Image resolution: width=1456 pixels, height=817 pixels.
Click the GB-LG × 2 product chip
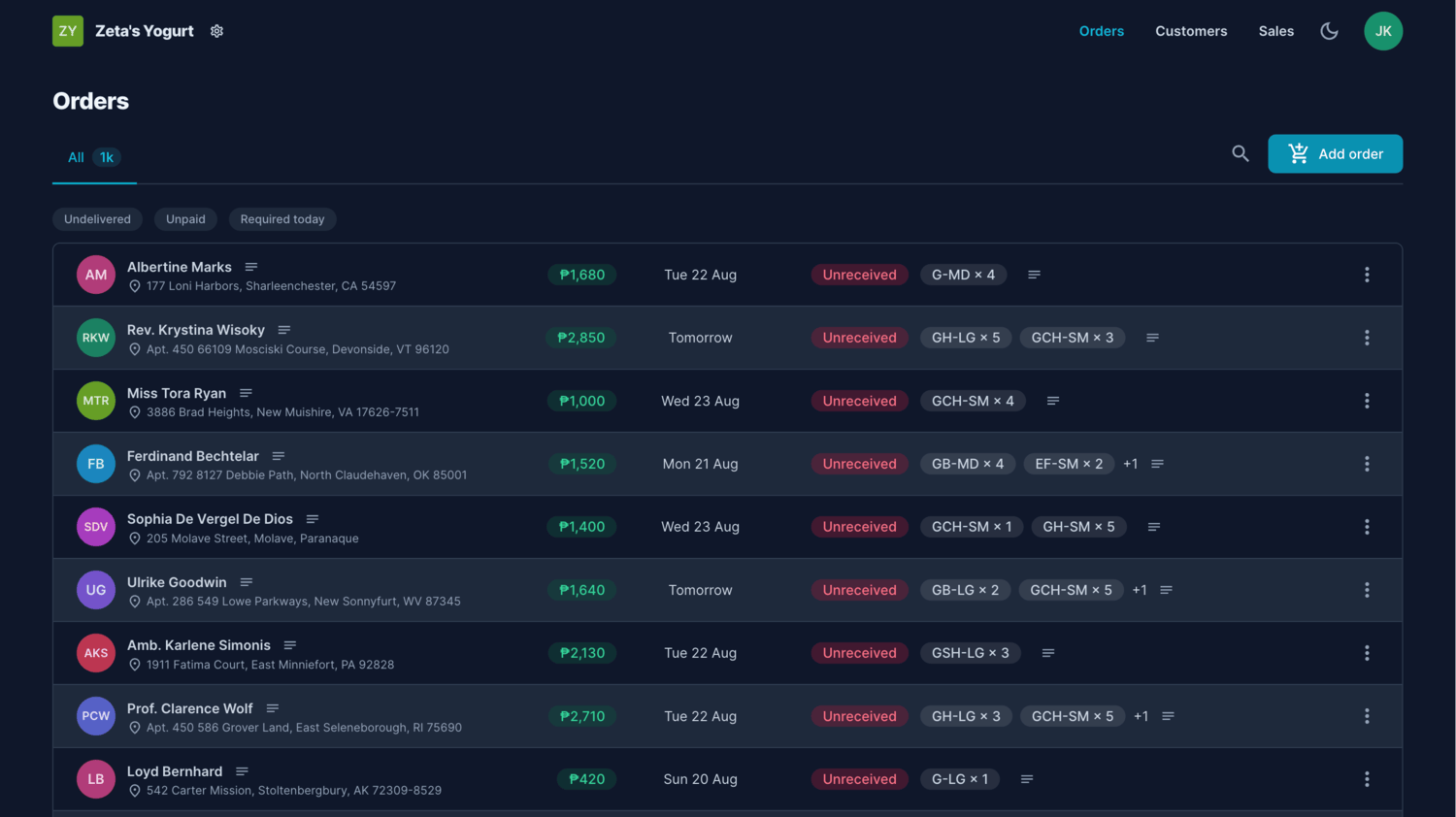(965, 590)
